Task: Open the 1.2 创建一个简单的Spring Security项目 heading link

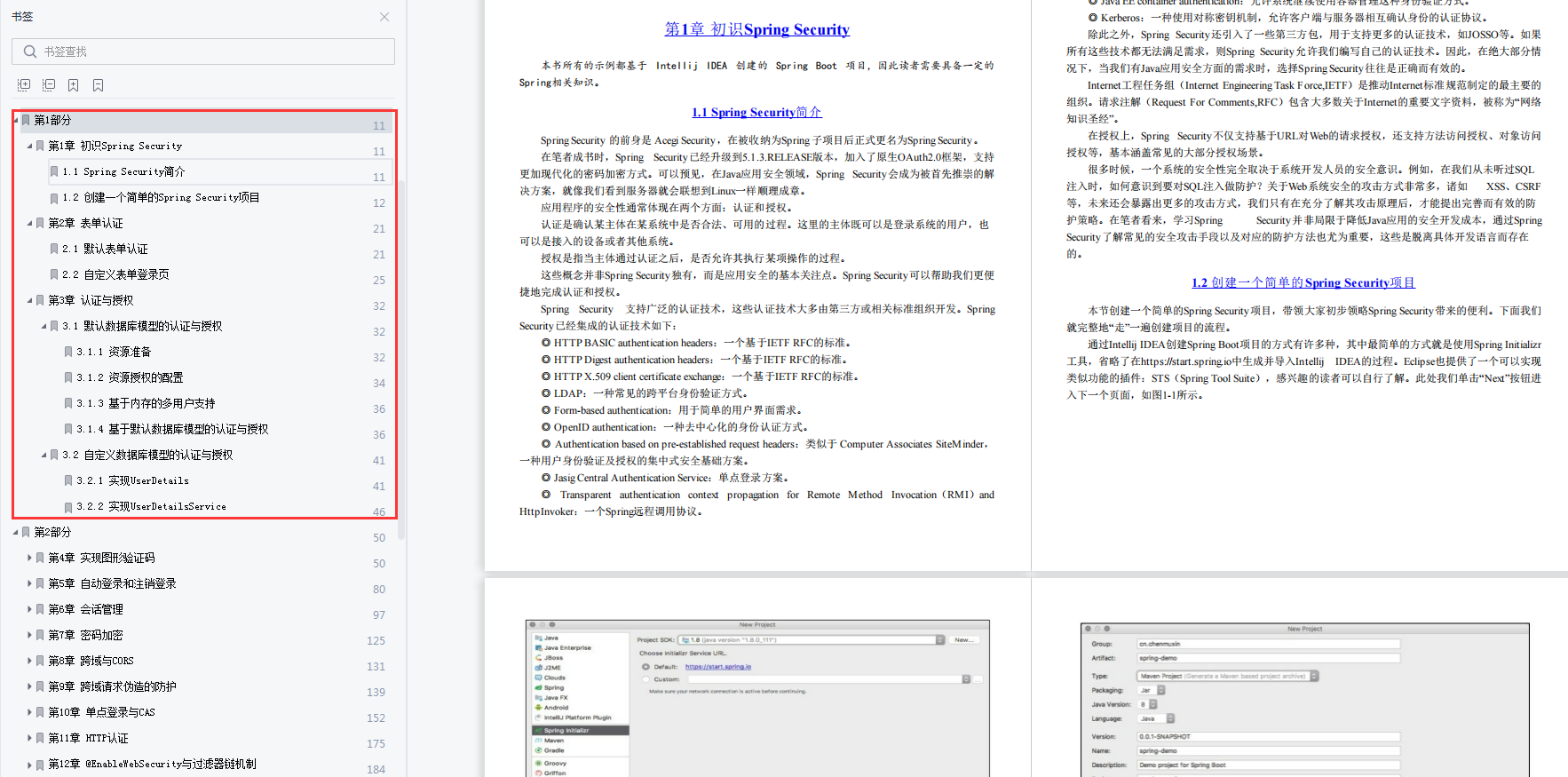Action: click(1303, 282)
